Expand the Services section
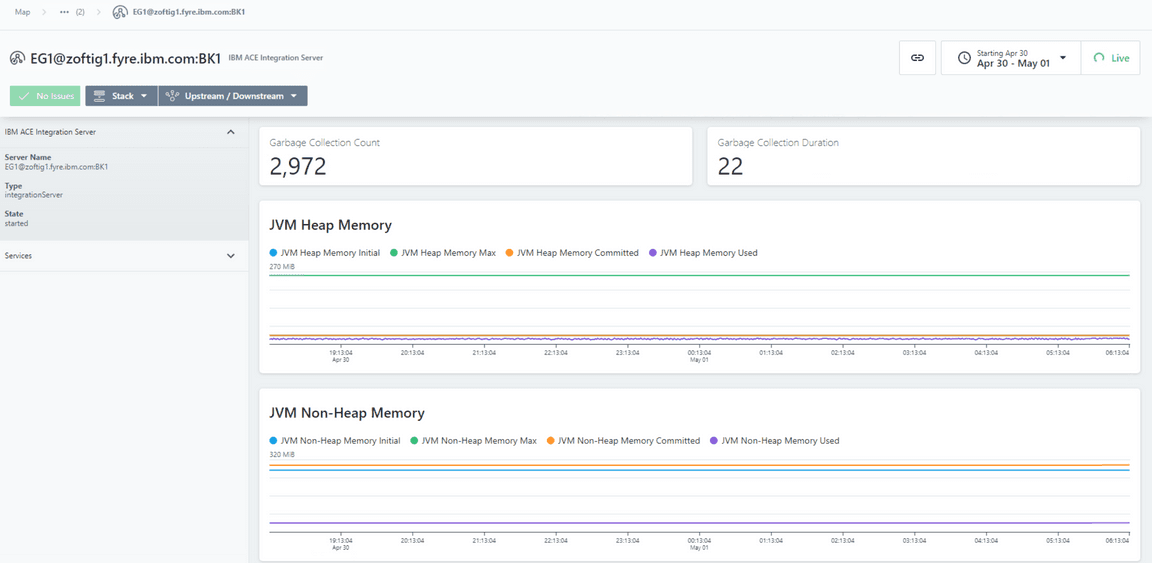 (231, 256)
